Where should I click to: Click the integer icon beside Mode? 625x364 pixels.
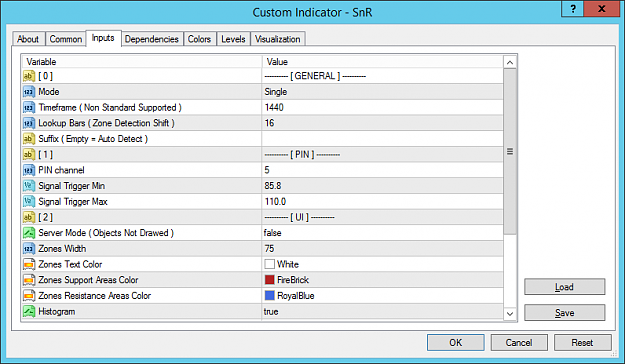[29, 92]
